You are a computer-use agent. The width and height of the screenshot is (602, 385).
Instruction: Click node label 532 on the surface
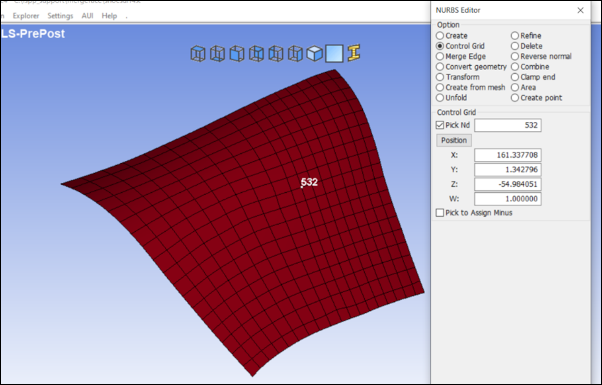pos(309,182)
